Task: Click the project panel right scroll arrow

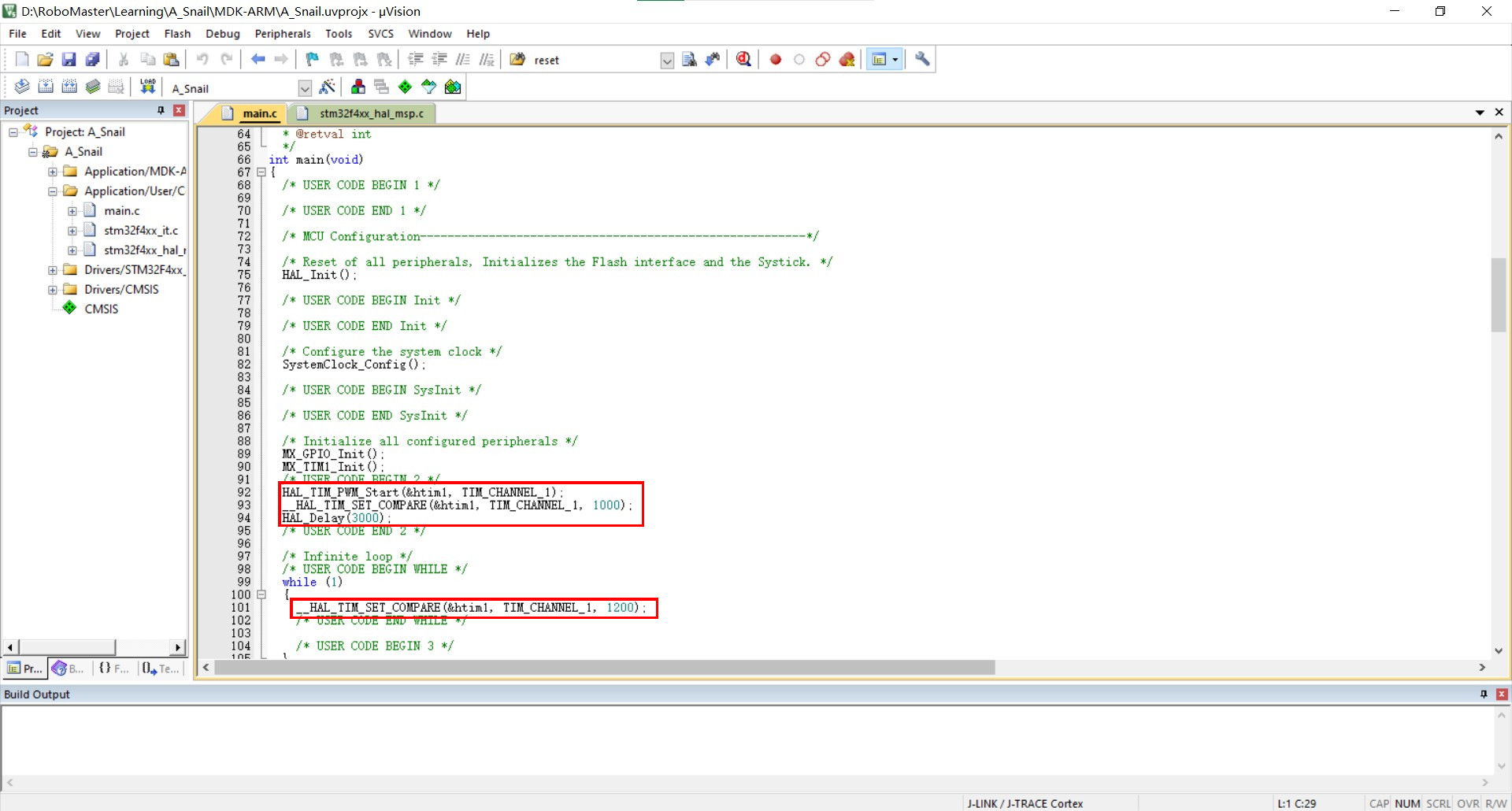Action: (178, 647)
